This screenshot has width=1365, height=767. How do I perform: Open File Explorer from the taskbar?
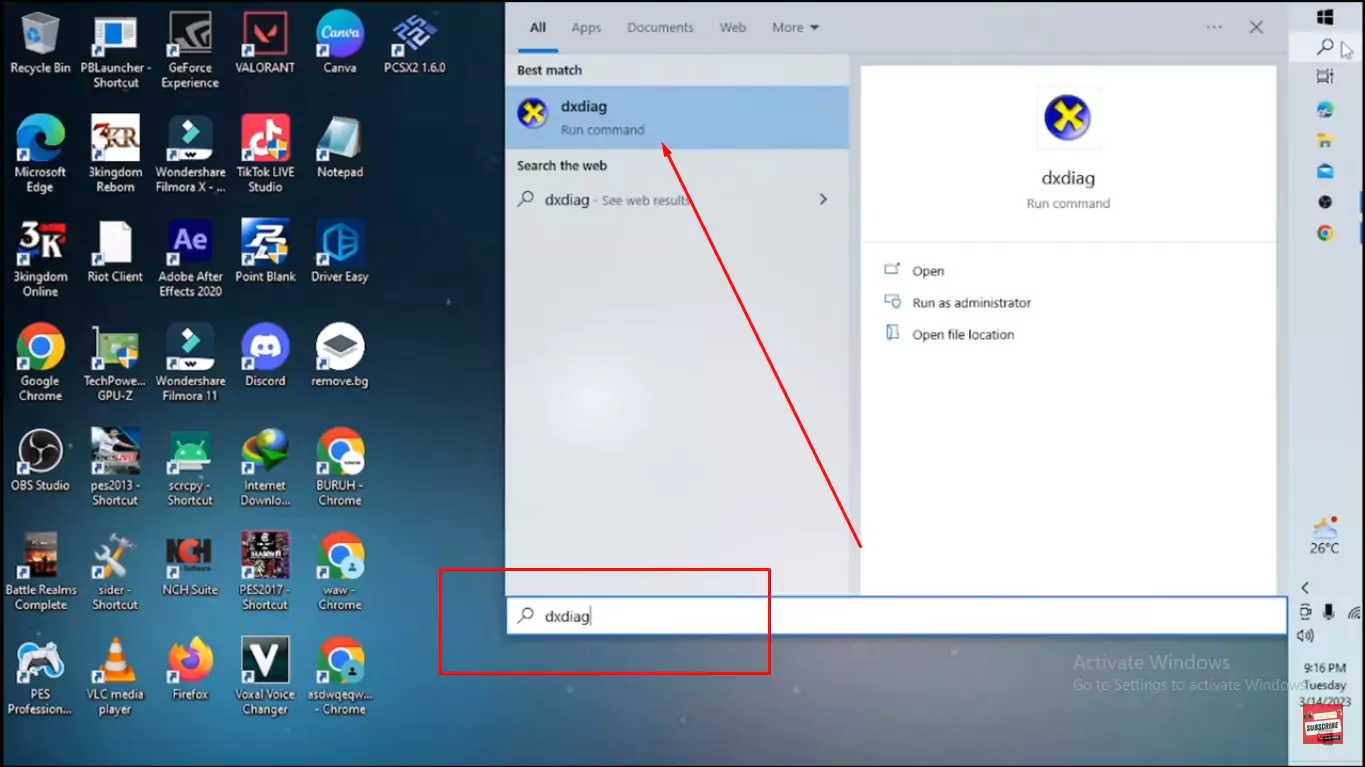(x=1326, y=140)
